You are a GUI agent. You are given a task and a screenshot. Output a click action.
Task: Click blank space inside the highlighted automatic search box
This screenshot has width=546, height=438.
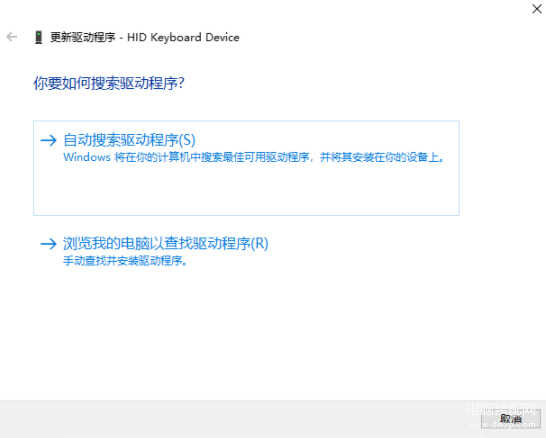click(246, 190)
